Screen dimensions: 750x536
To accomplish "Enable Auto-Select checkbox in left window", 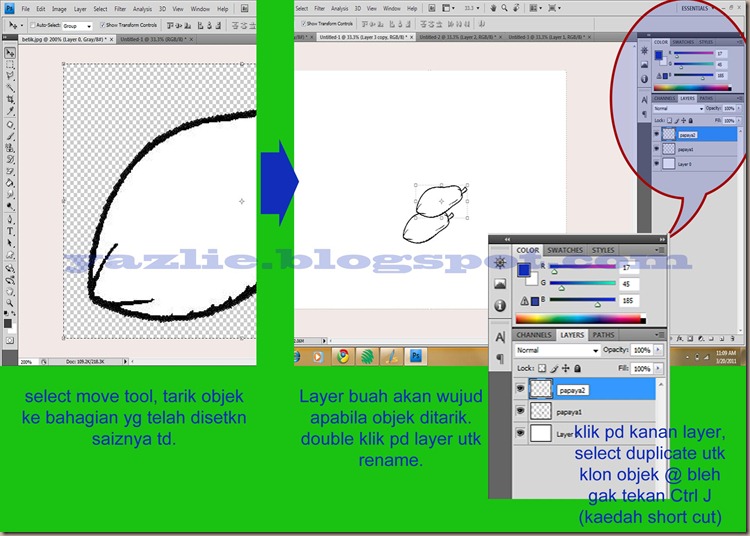I will point(33,25).
